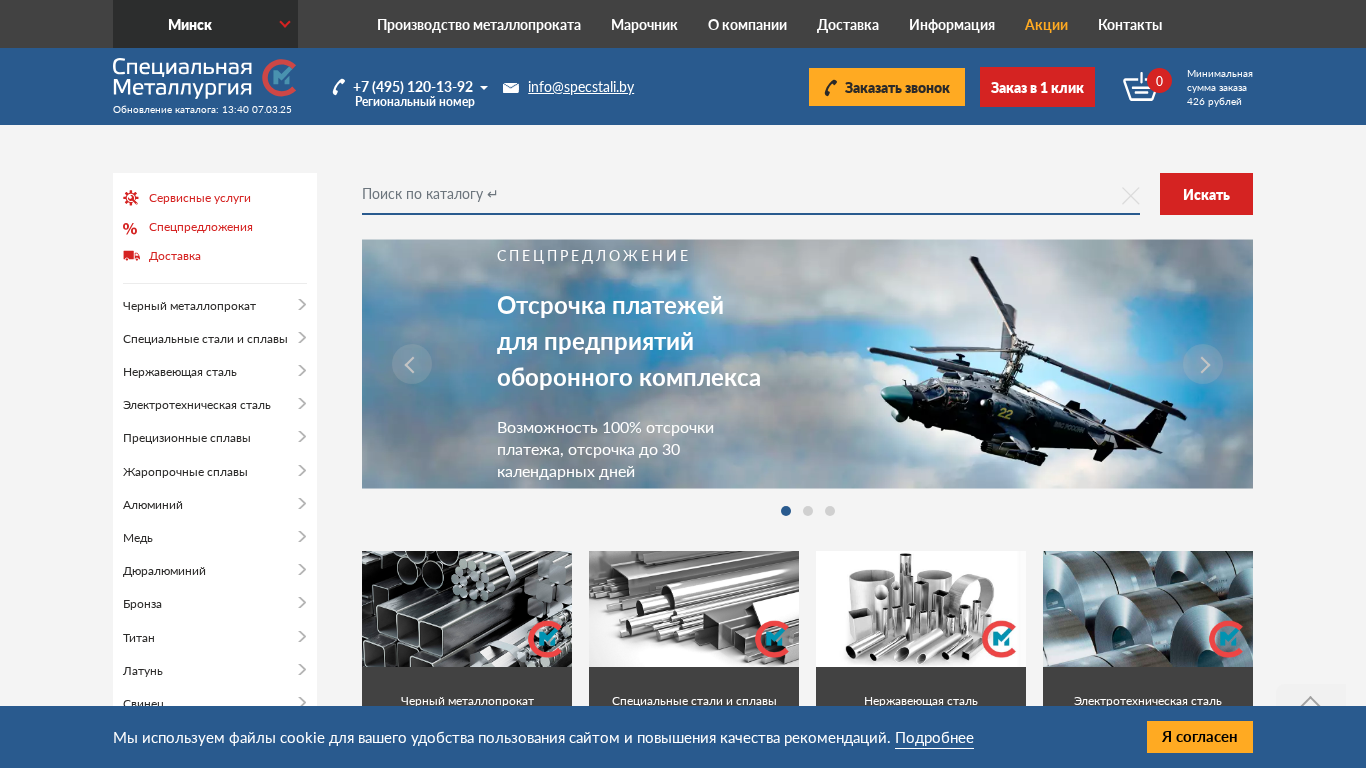This screenshot has width=1366, height=768.
Task: Click the catalog search input field
Action: 751,194
